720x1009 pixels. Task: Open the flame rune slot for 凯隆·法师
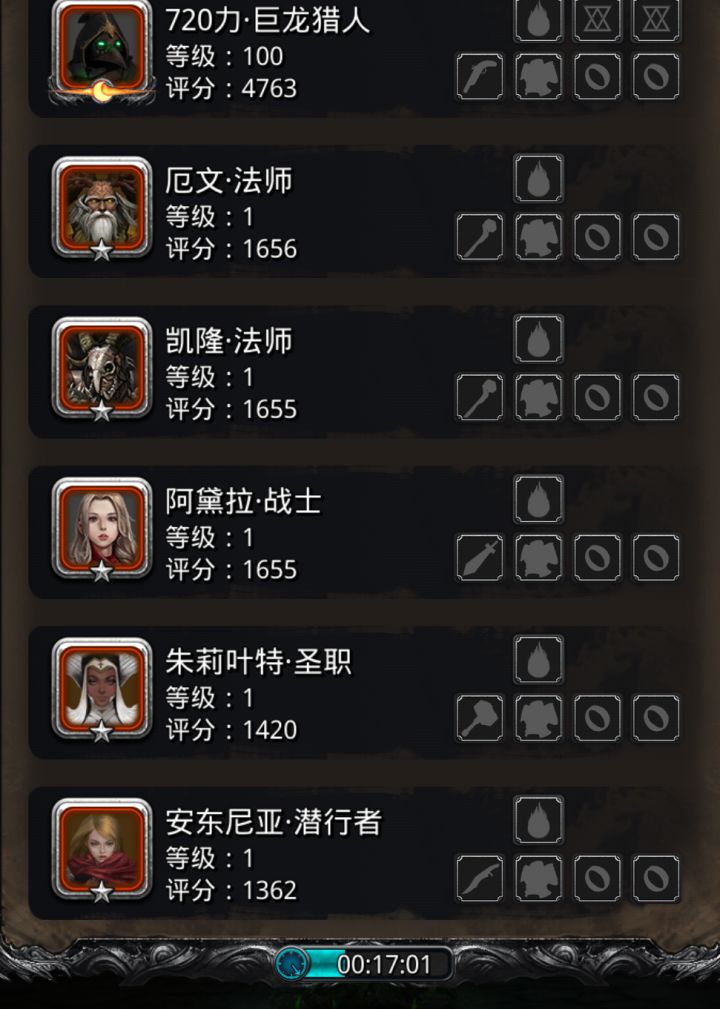tap(539, 339)
